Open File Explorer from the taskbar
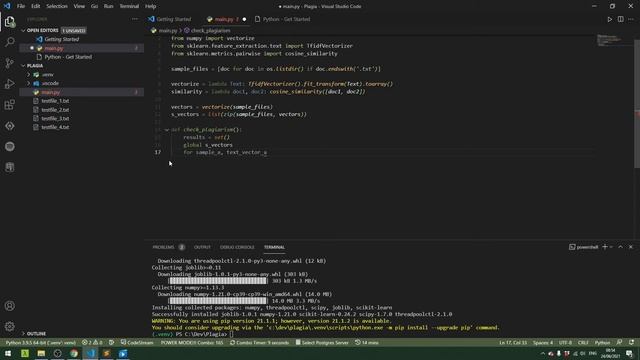 pos(41,353)
